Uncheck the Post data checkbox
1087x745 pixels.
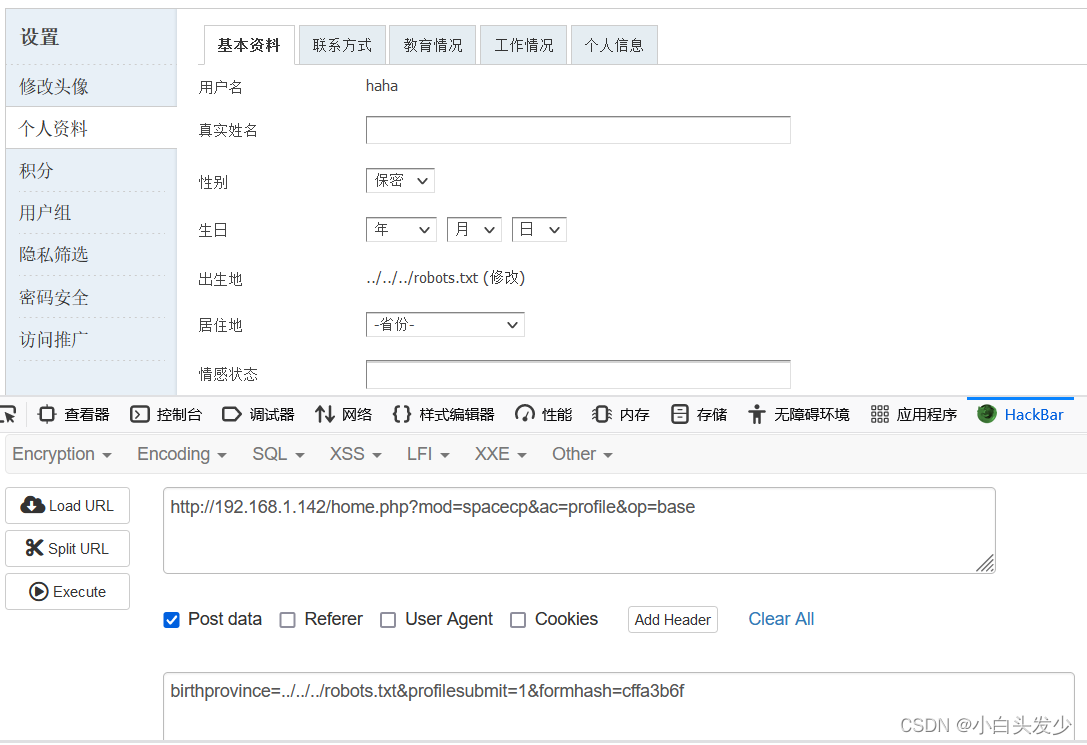pos(171,620)
